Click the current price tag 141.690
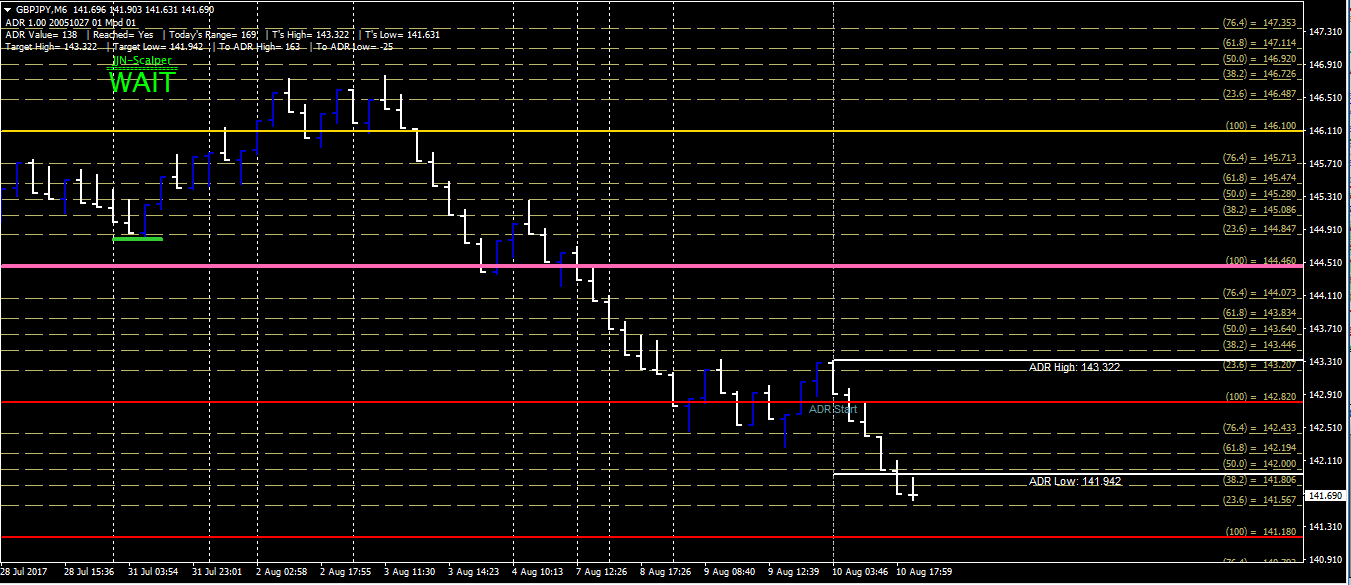1351x585 pixels. click(1325, 495)
